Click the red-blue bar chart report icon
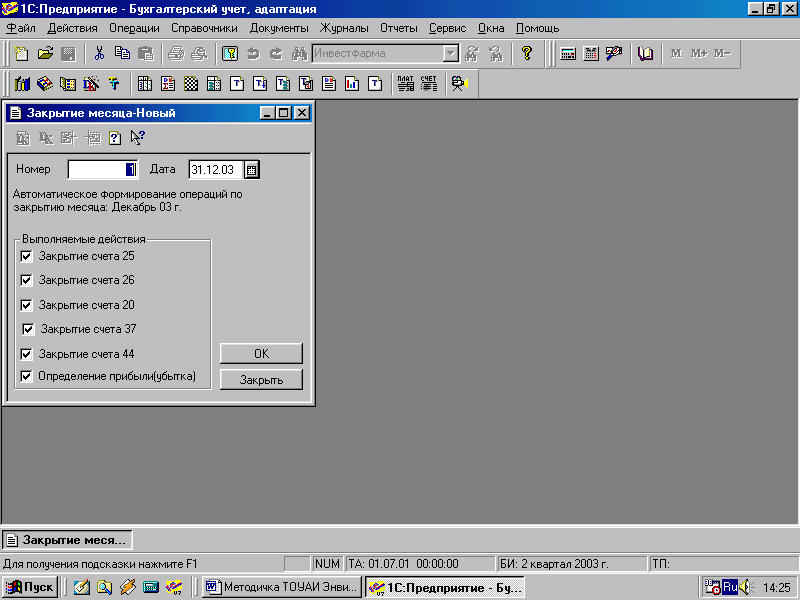Image resolution: width=800 pixels, height=600 pixels. [352, 83]
